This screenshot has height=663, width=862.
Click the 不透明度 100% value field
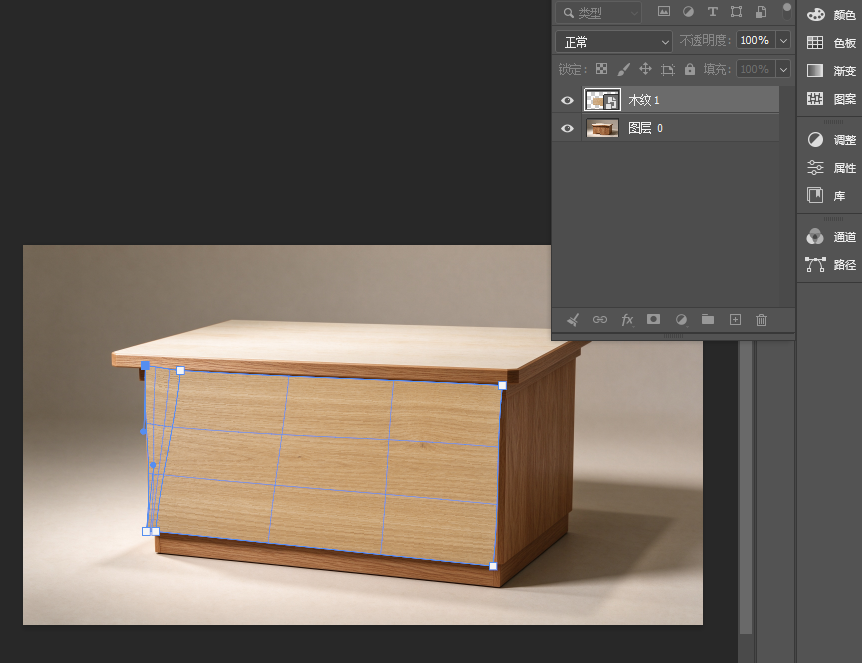(x=756, y=41)
